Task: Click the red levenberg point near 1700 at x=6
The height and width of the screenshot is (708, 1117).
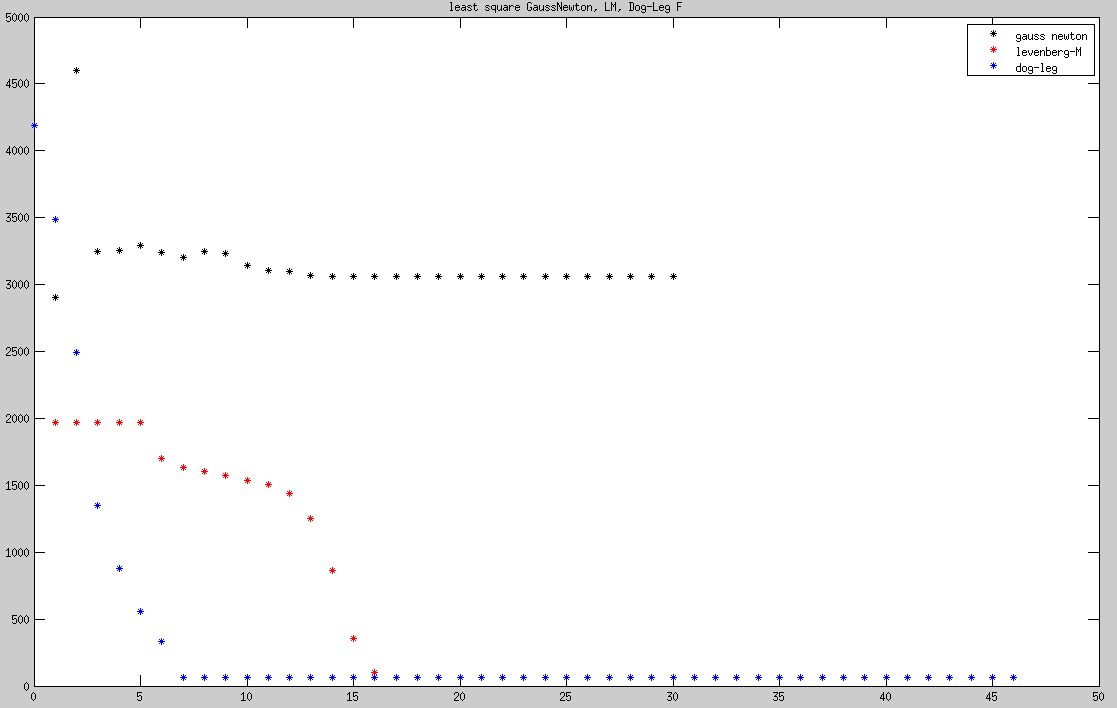Action: [162, 459]
